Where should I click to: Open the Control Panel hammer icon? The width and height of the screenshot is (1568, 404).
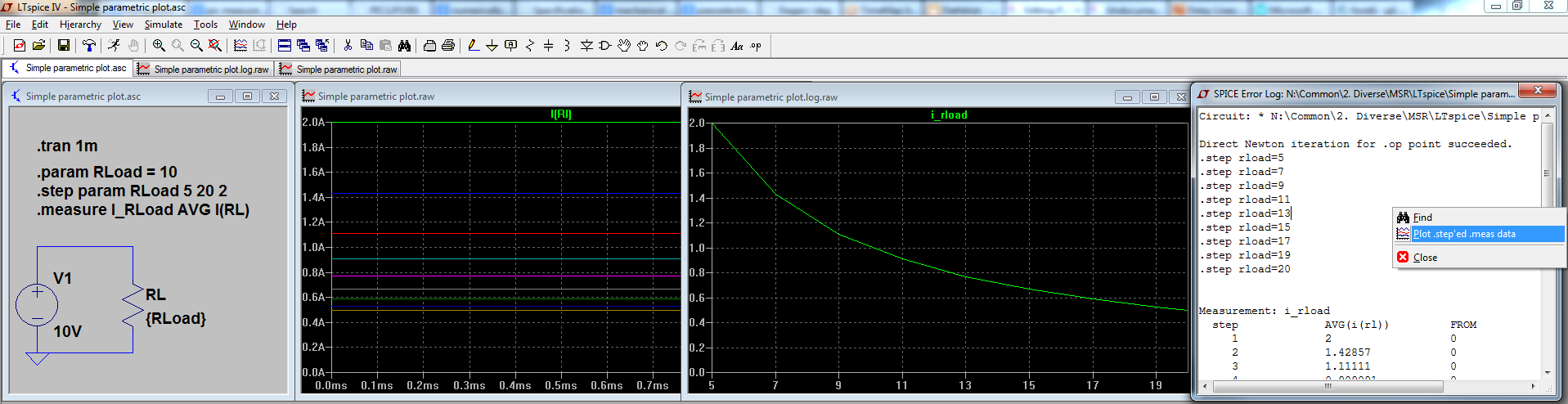tap(88, 46)
